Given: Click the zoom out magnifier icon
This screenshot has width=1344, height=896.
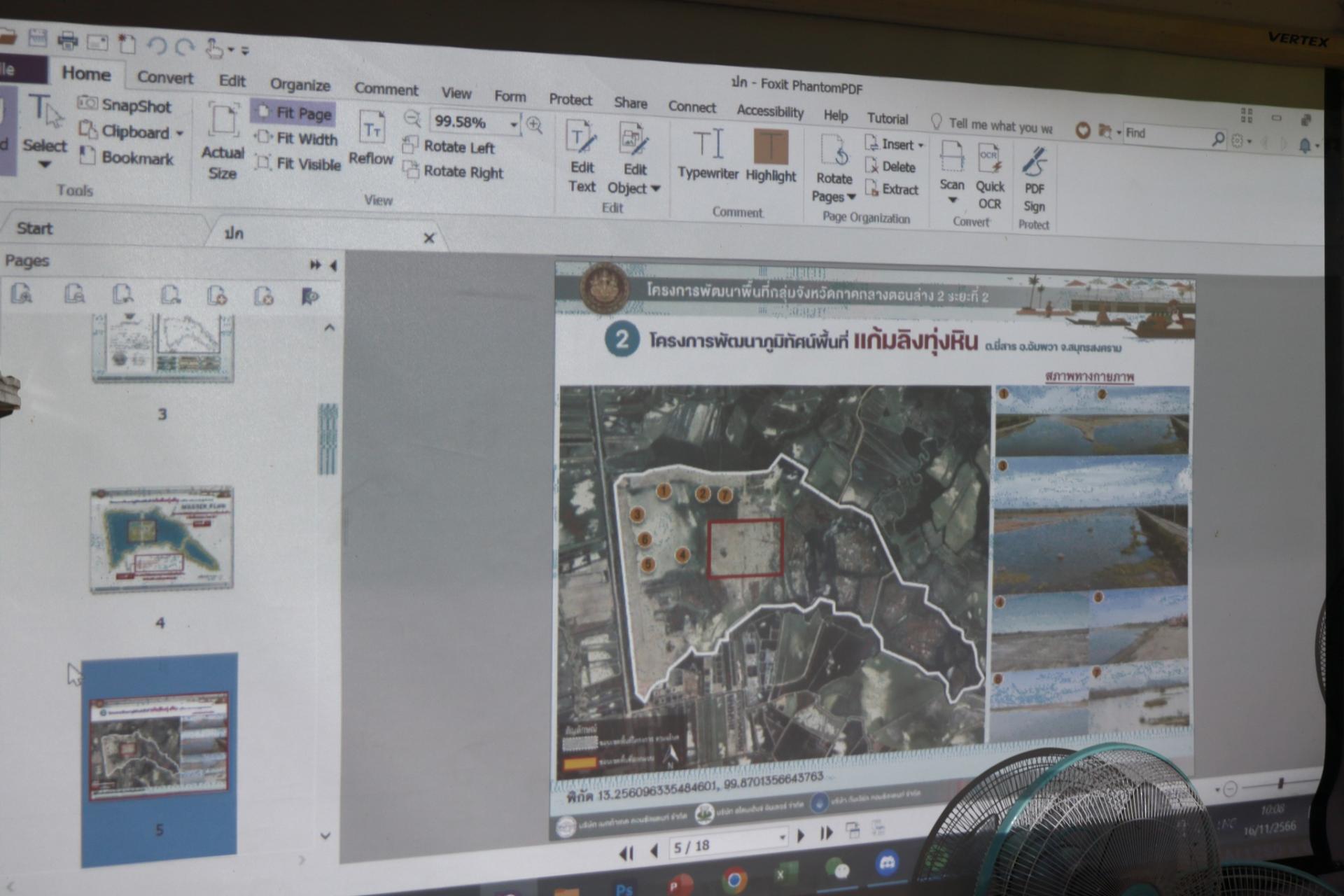Looking at the screenshot, I should click(x=412, y=118).
